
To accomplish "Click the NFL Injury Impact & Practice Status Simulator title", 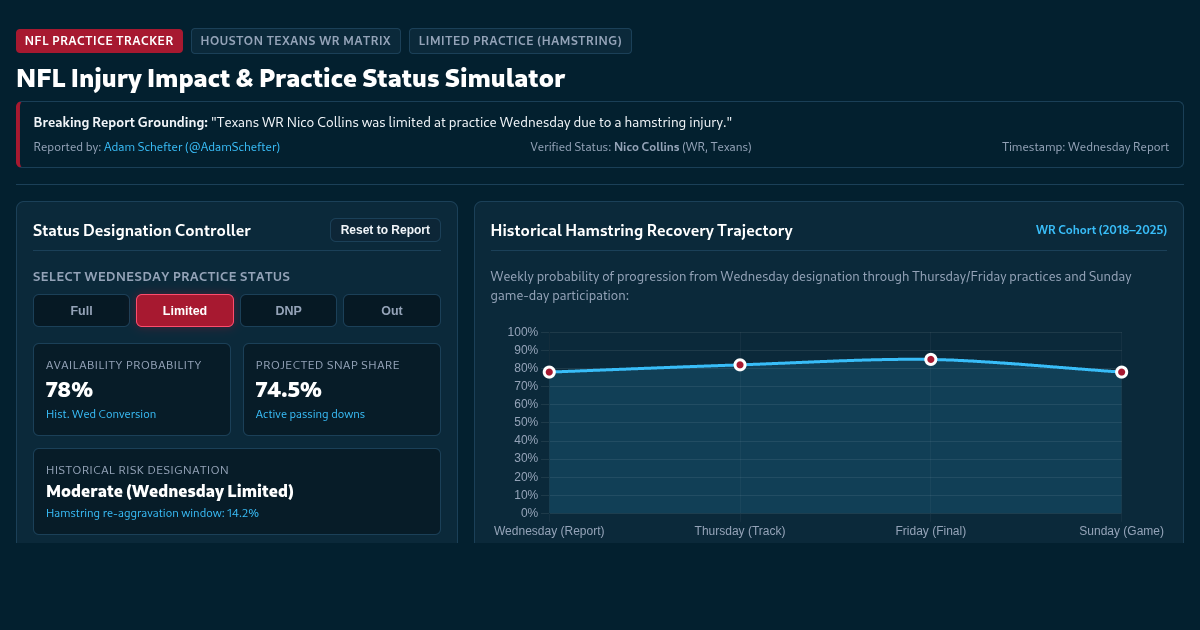I will click(x=291, y=78).
